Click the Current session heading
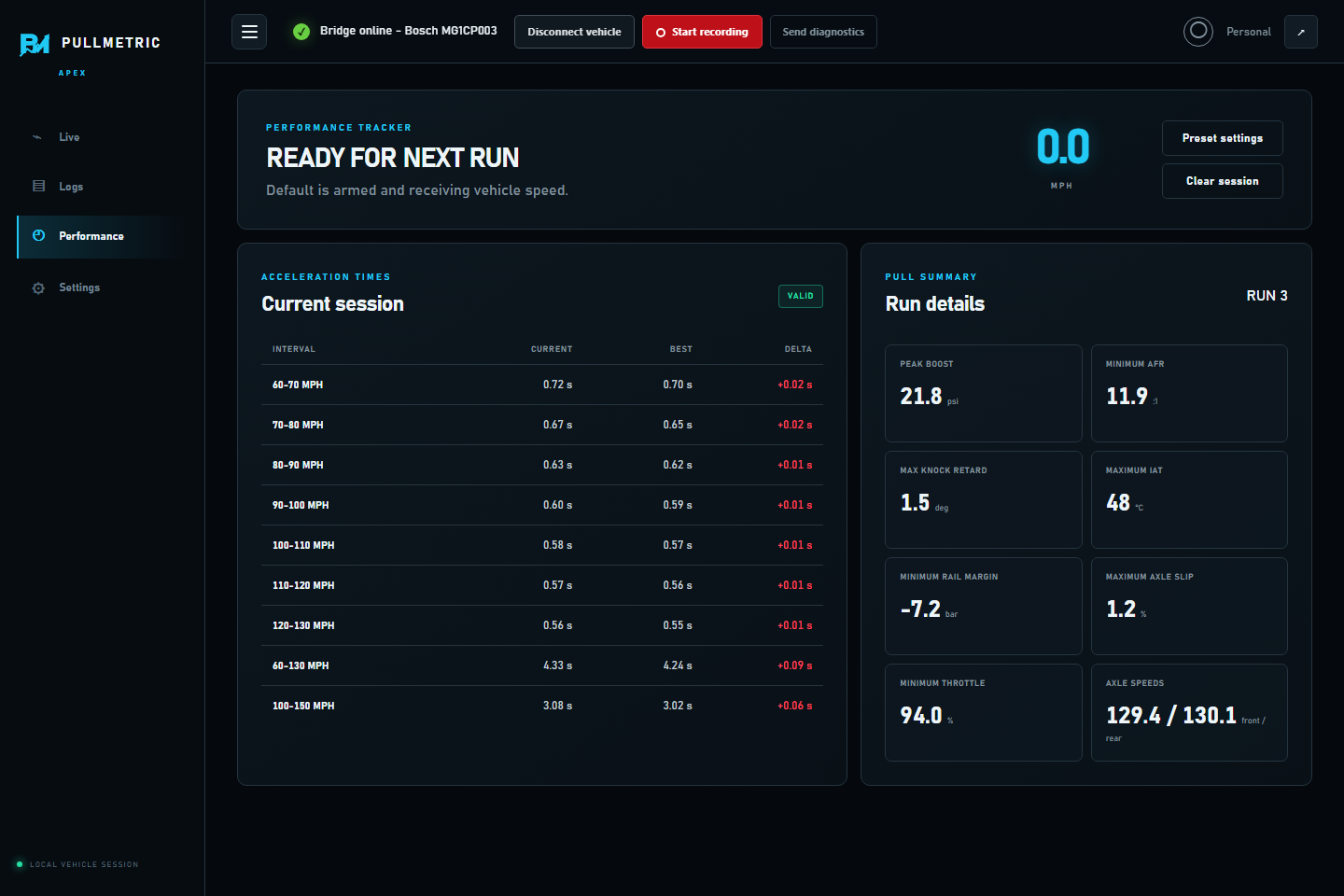The image size is (1344, 896). tap(332, 303)
